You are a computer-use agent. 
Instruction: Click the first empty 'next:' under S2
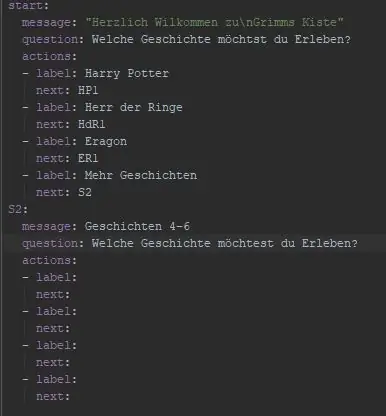(53, 294)
